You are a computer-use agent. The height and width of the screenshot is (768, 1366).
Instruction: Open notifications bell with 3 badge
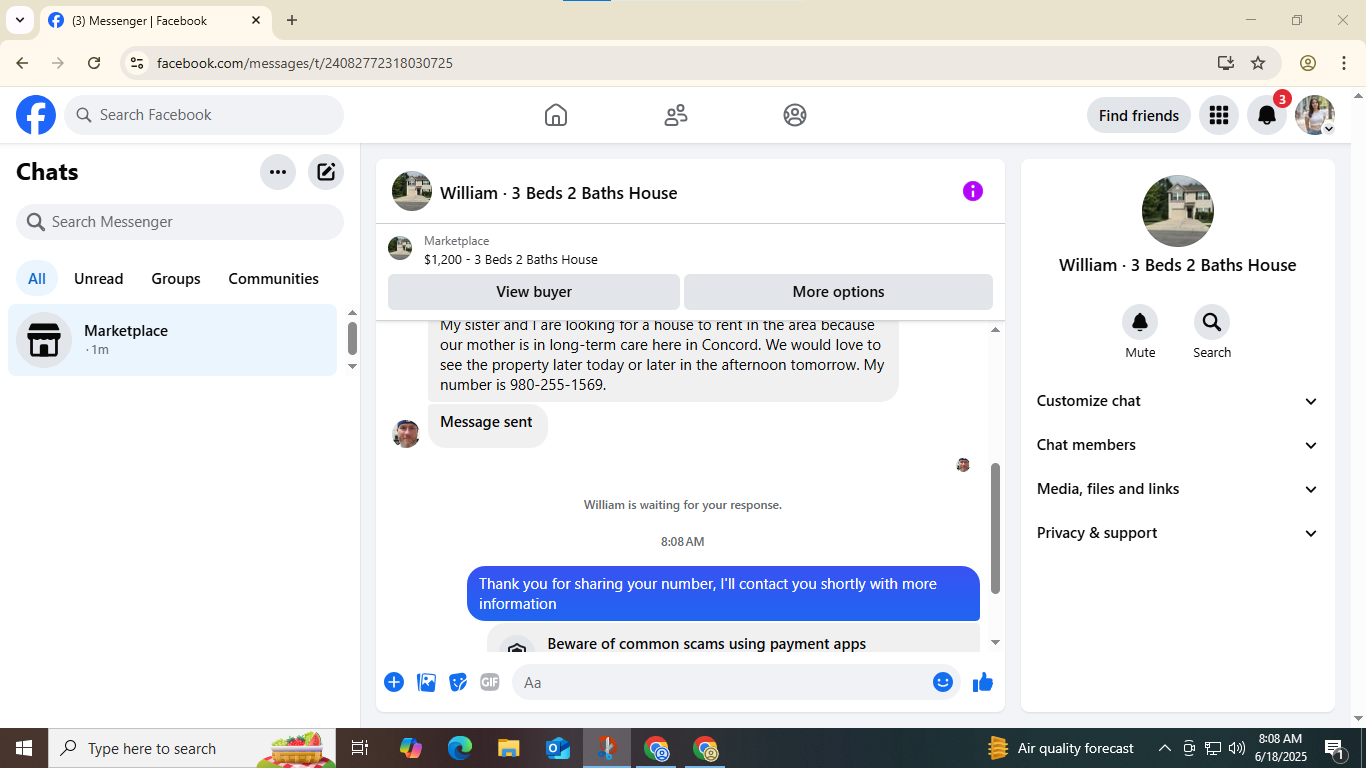pyautogui.click(x=1267, y=115)
